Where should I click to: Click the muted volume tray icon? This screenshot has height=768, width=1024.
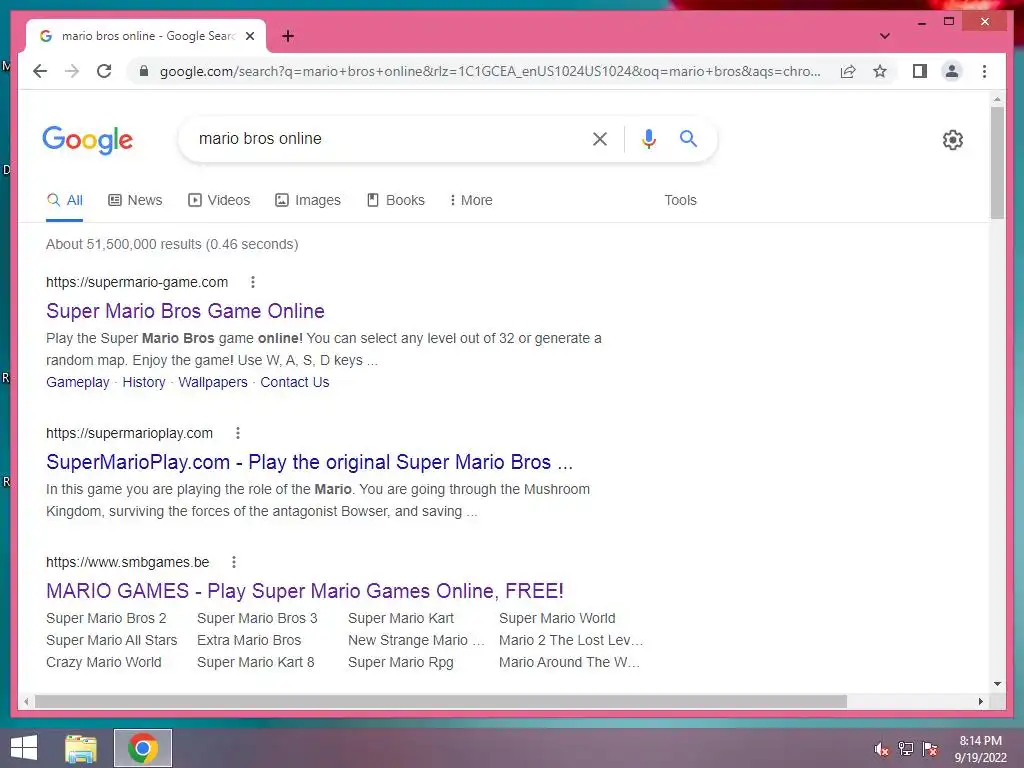click(881, 749)
